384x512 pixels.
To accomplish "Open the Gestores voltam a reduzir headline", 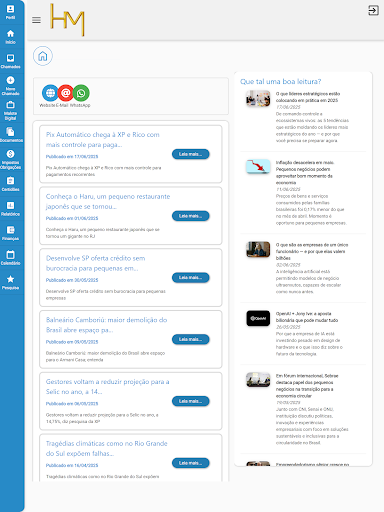I will pyautogui.click(x=107, y=387).
